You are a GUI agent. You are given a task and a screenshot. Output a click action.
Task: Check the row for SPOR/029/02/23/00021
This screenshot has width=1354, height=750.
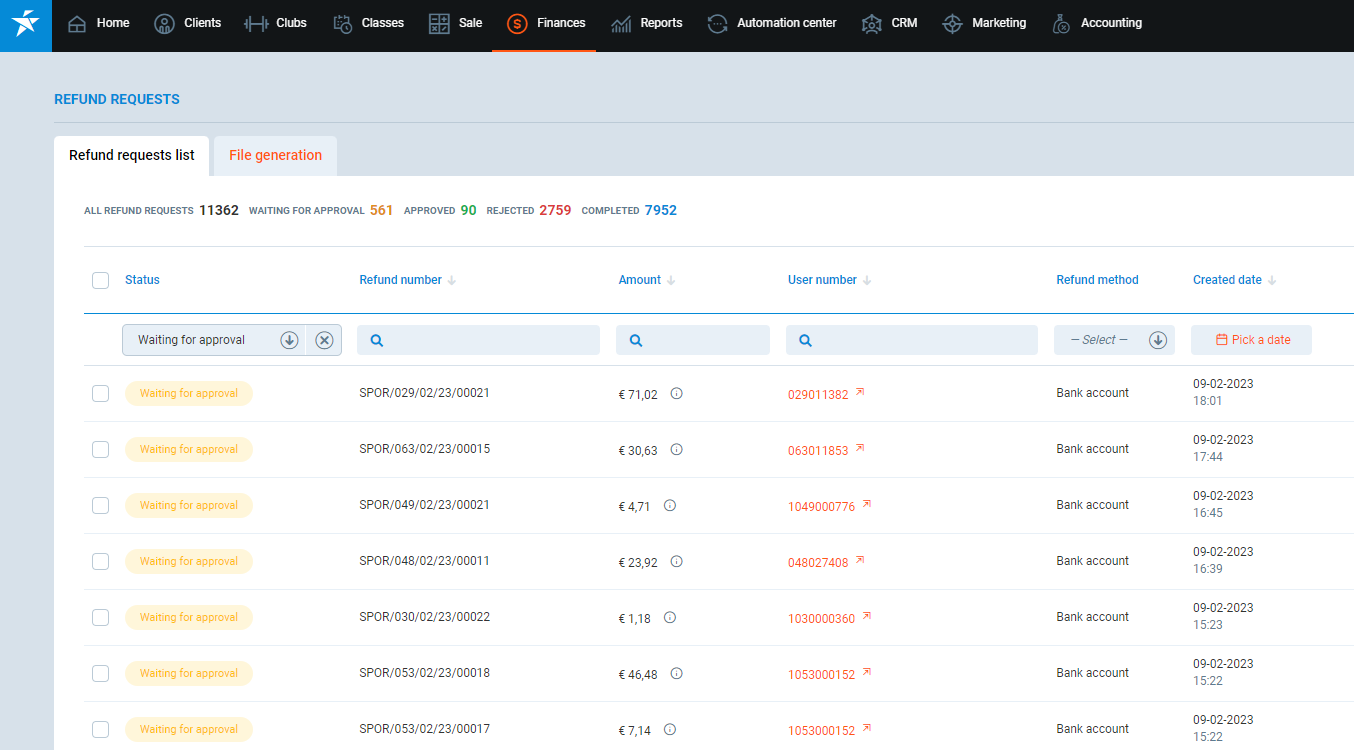click(100, 394)
